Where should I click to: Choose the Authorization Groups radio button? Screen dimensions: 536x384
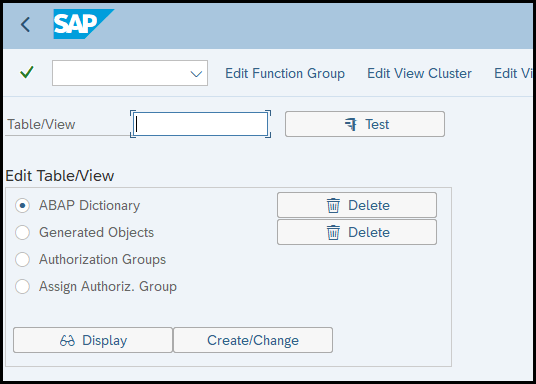tap(23, 260)
